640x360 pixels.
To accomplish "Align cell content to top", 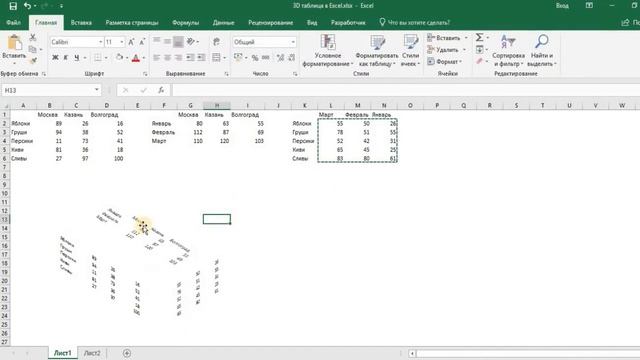I will [156, 42].
